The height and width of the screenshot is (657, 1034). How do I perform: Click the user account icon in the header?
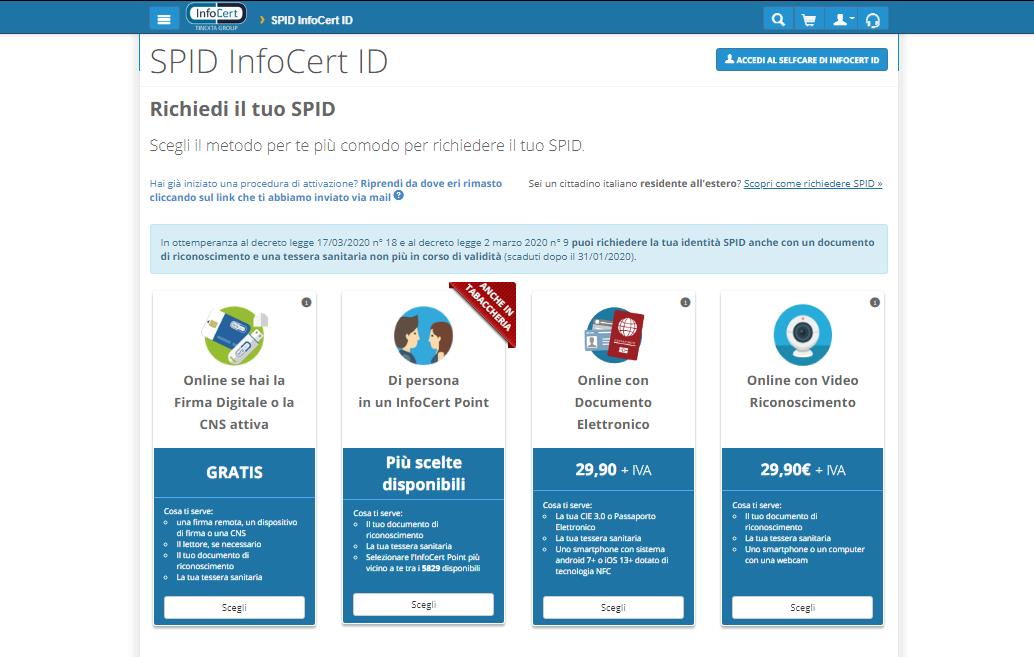click(x=838, y=17)
